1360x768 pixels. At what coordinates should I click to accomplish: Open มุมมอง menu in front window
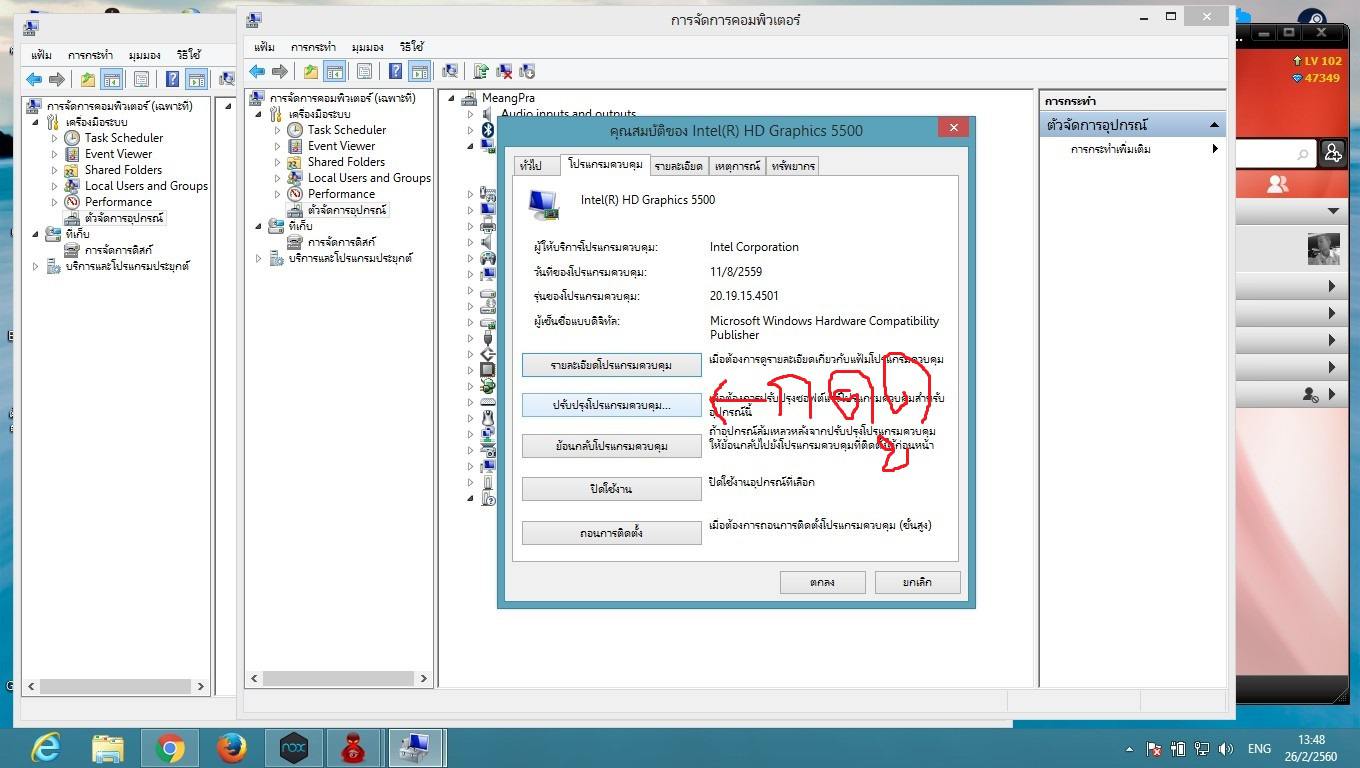coord(367,47)
